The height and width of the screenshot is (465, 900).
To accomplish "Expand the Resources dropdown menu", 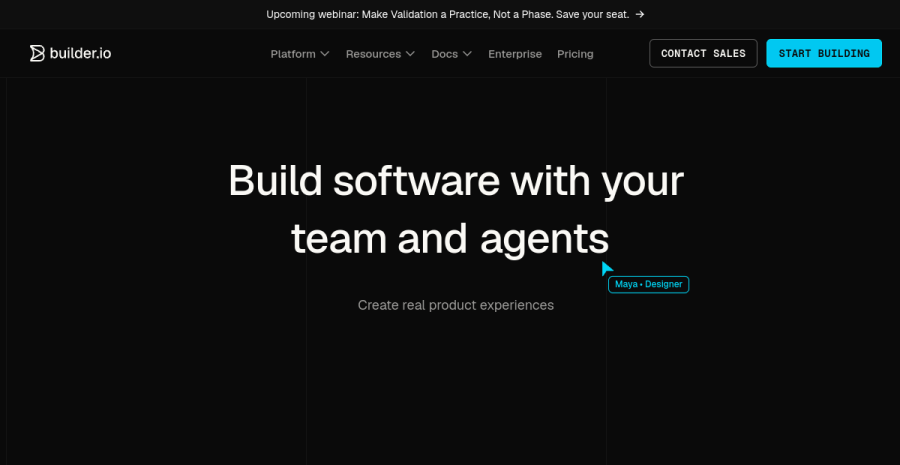I will [380, 54].
